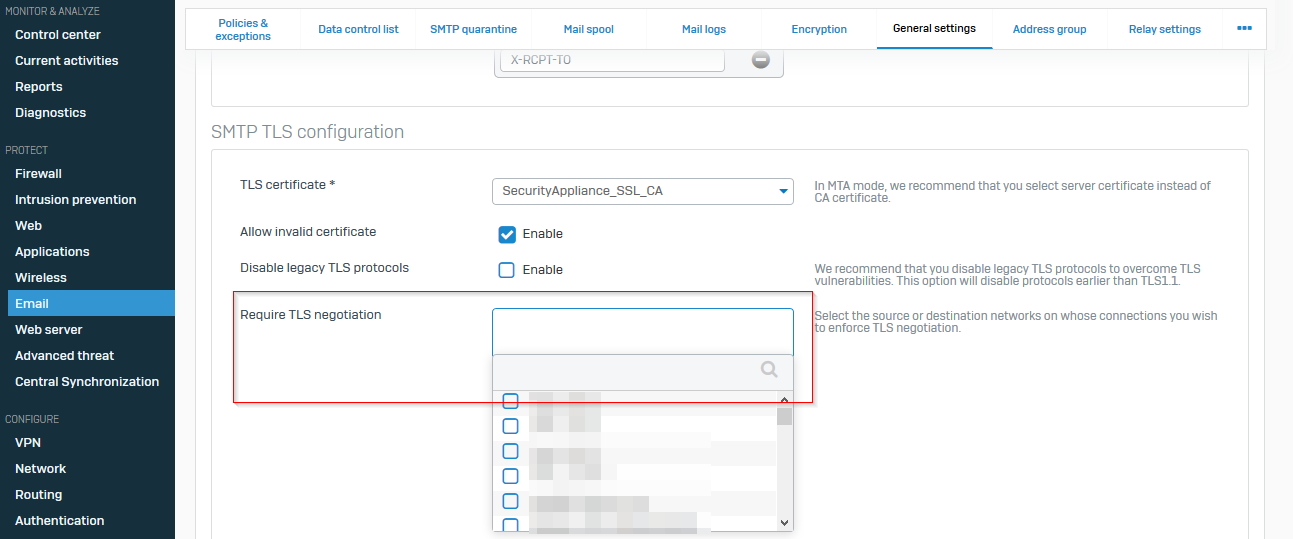Viewport: 1293px width, 539px height.
Task: Go to Relay settings tab
Action: pos(1164,29)
